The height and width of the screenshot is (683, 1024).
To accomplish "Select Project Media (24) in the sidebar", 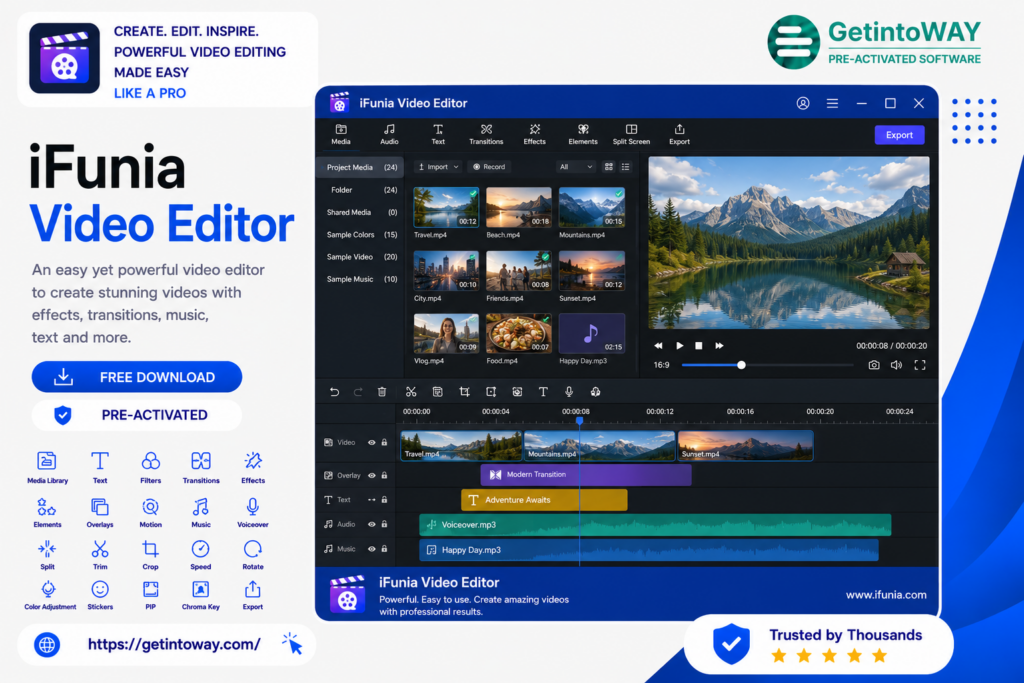I will [x=361, y=167].
